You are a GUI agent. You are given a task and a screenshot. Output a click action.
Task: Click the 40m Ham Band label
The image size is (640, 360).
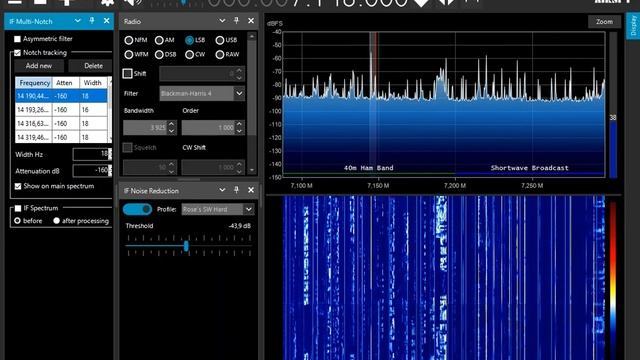pos(369,168)
